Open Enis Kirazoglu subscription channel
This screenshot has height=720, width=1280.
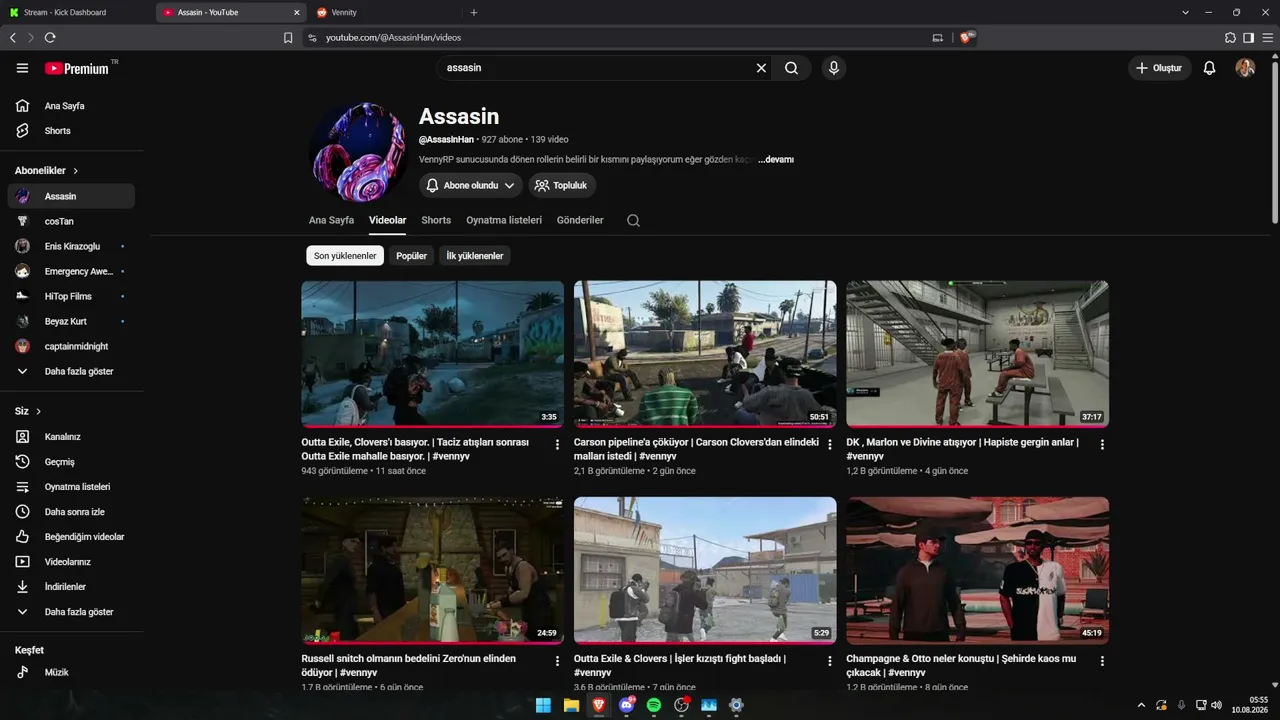point(71,246)
